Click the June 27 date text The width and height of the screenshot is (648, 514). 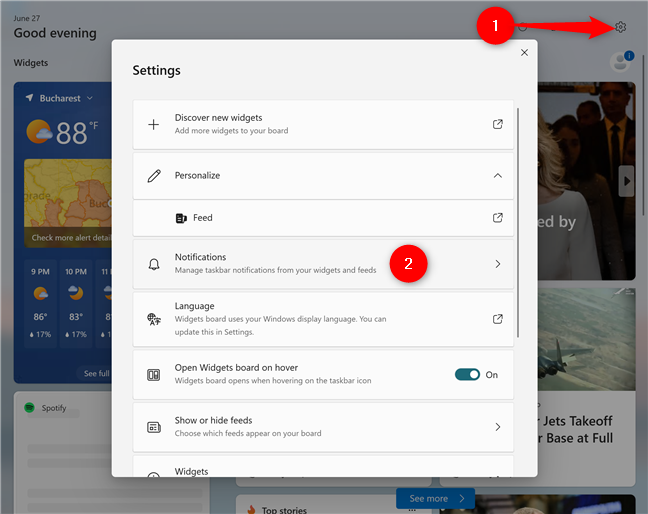(26, 18)
